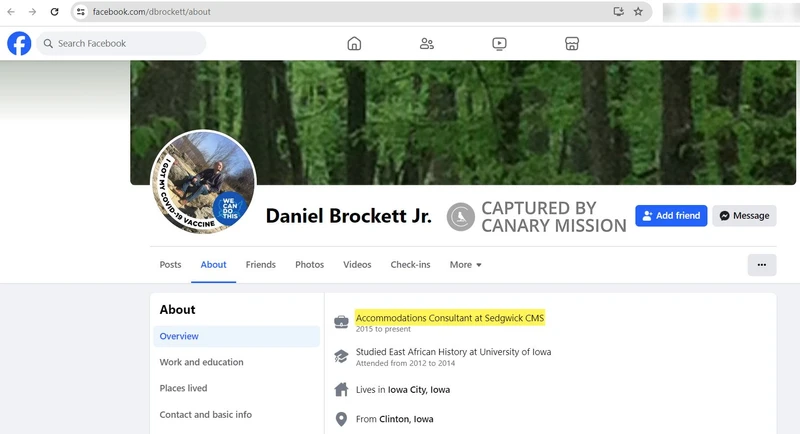
Task: Click 'Attended from 2012 to 2014' text
Action: 405,364
